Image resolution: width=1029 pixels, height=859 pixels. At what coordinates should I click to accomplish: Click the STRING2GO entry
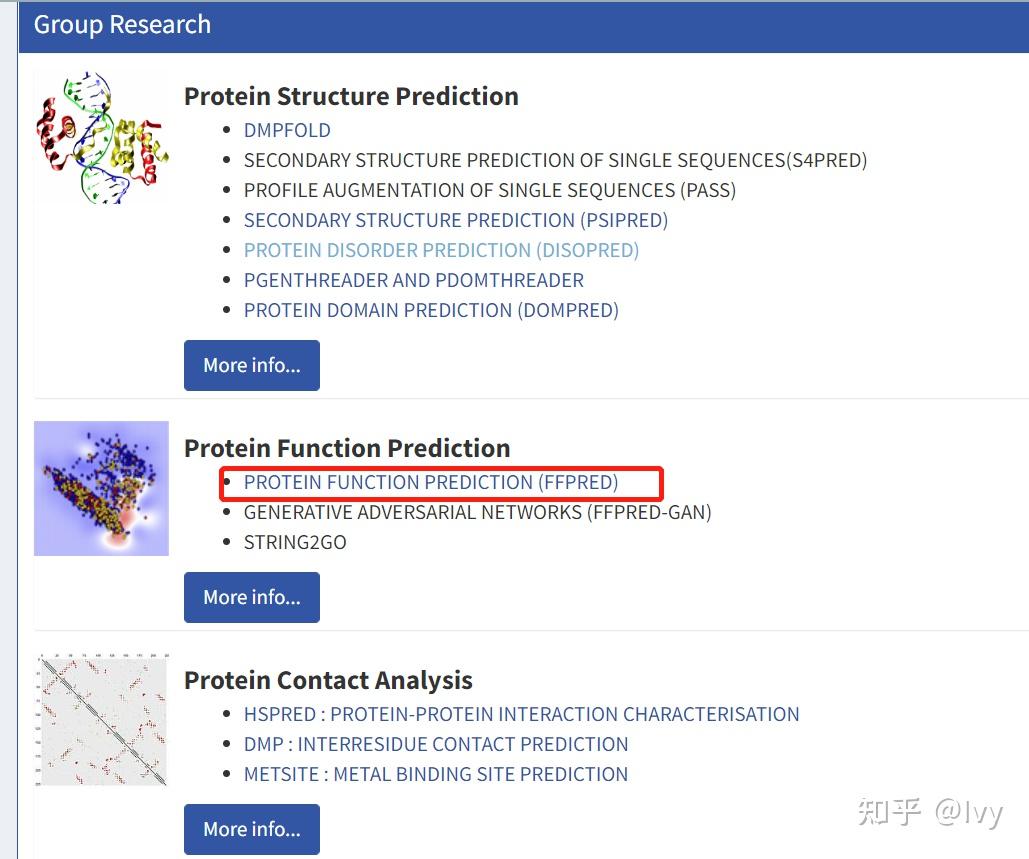(295, 542)
